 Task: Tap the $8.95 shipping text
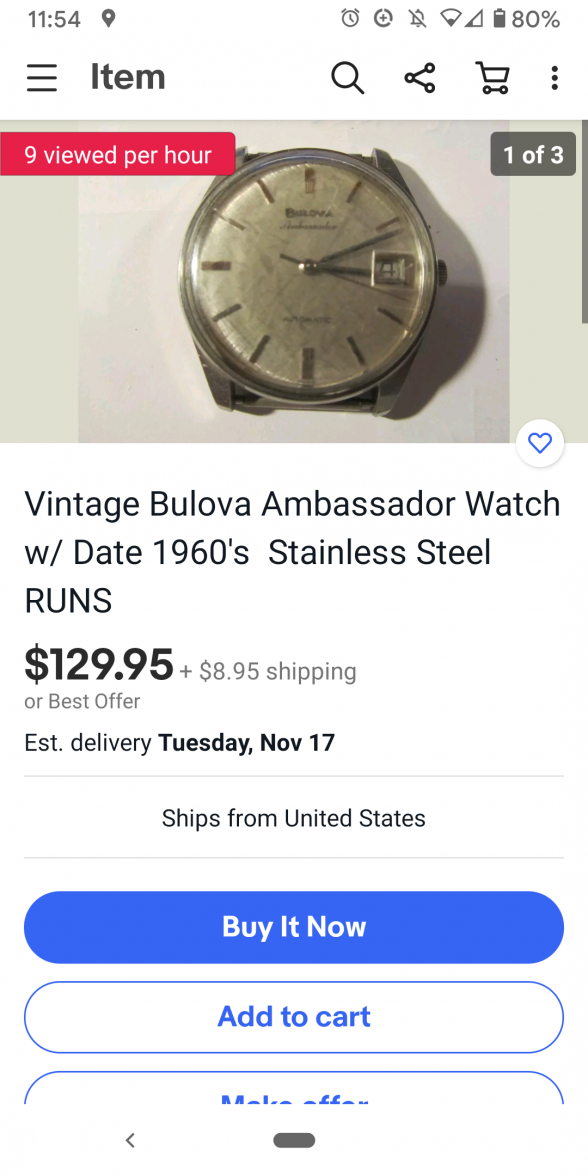pos(268,670)
